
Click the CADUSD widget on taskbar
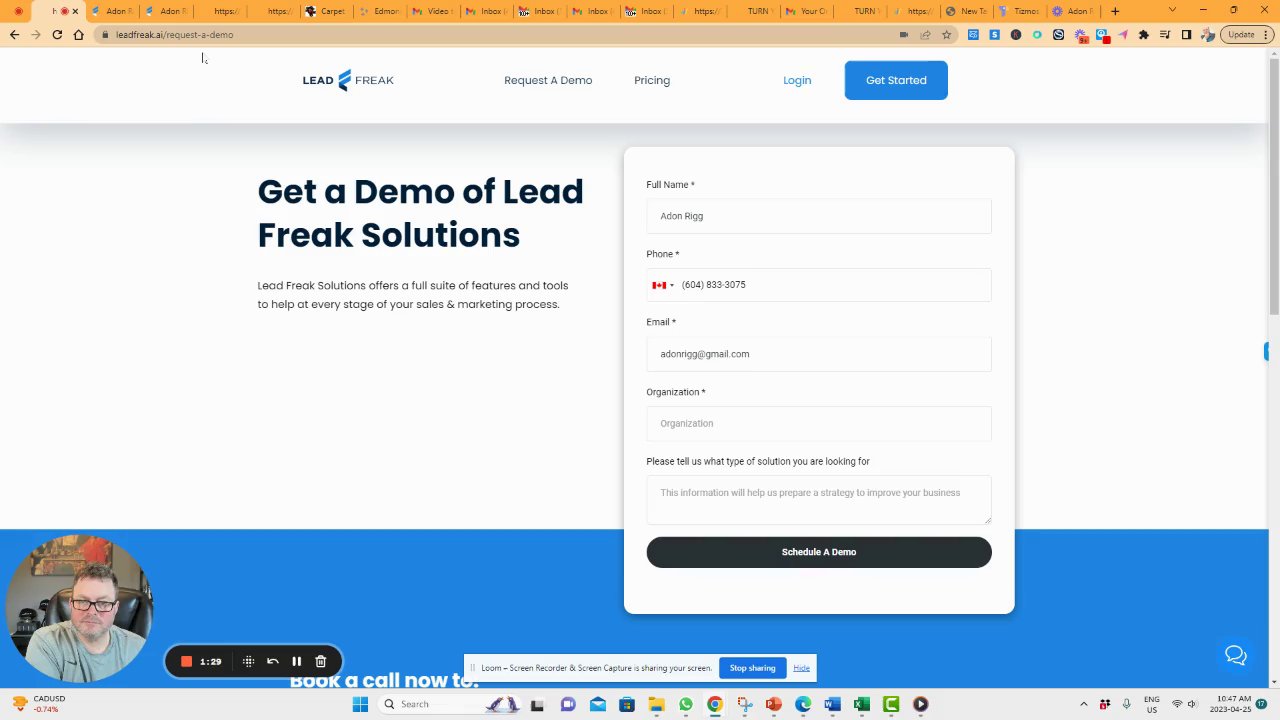pos(40,704)
